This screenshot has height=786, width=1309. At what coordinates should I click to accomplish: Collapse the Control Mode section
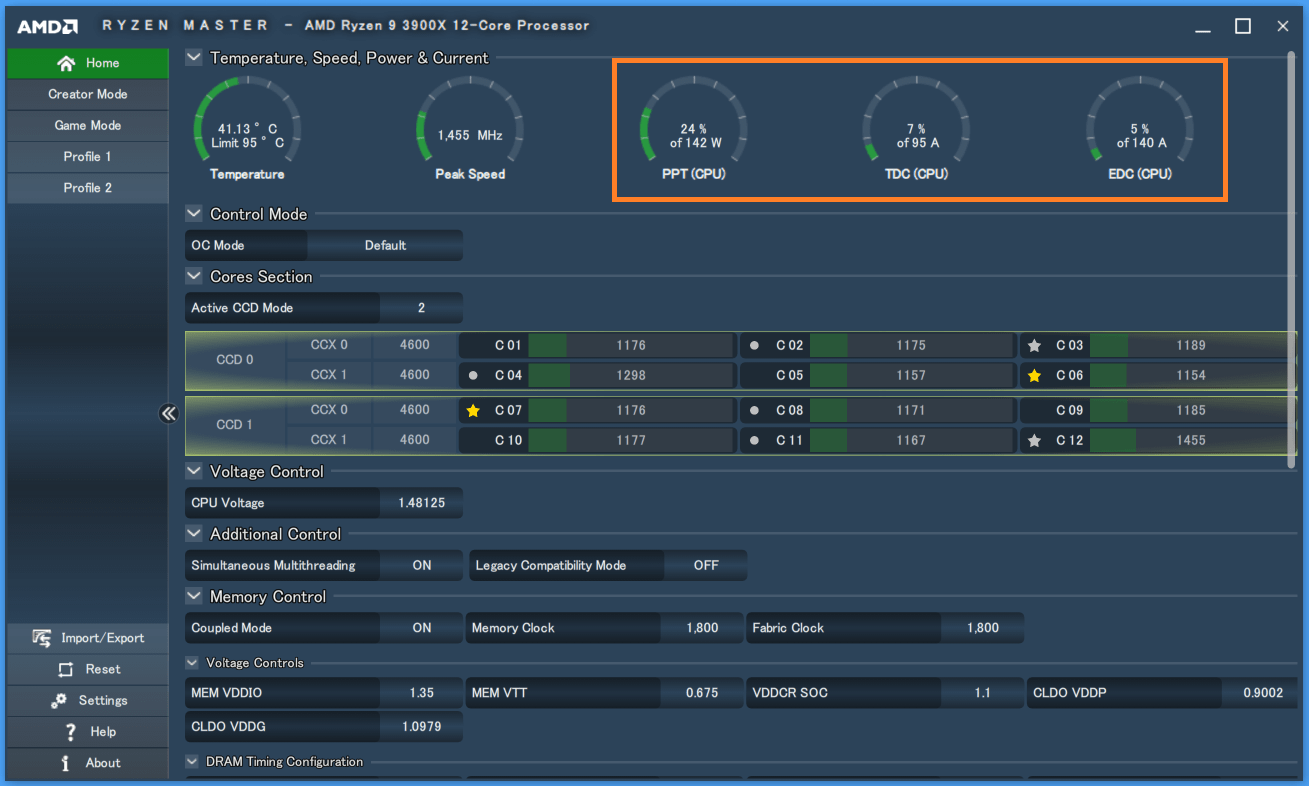tap(194, 214)
